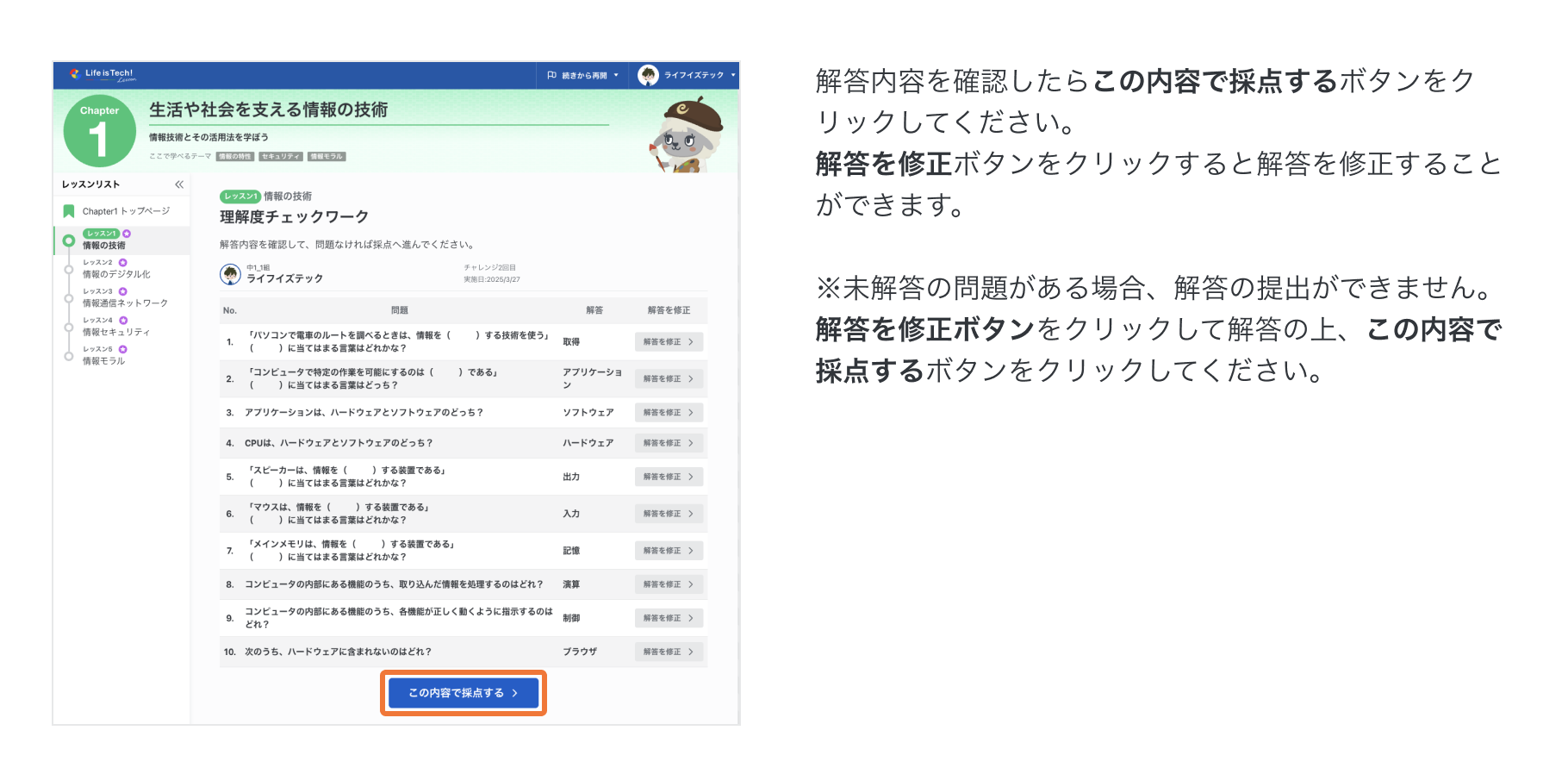Click この内容で採点する button

pos(464,693)
